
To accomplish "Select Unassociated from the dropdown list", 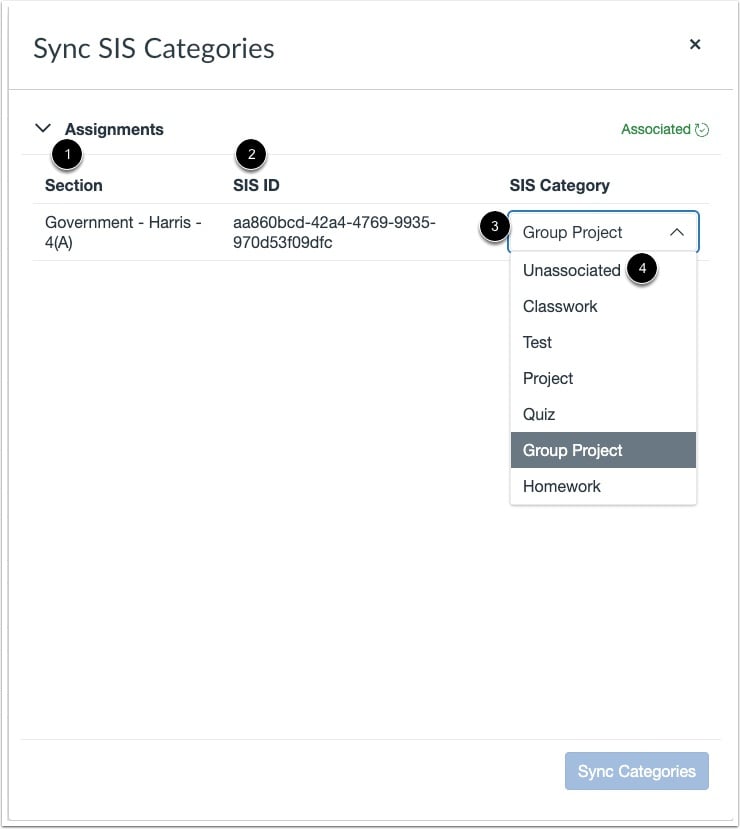I will tap(572, 270).
